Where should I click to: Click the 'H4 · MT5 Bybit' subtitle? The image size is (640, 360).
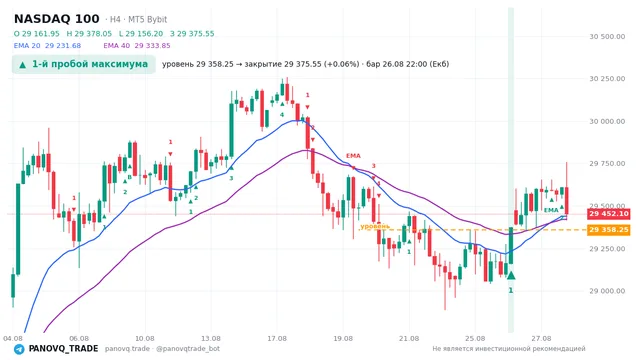click(x=138, y=19)
